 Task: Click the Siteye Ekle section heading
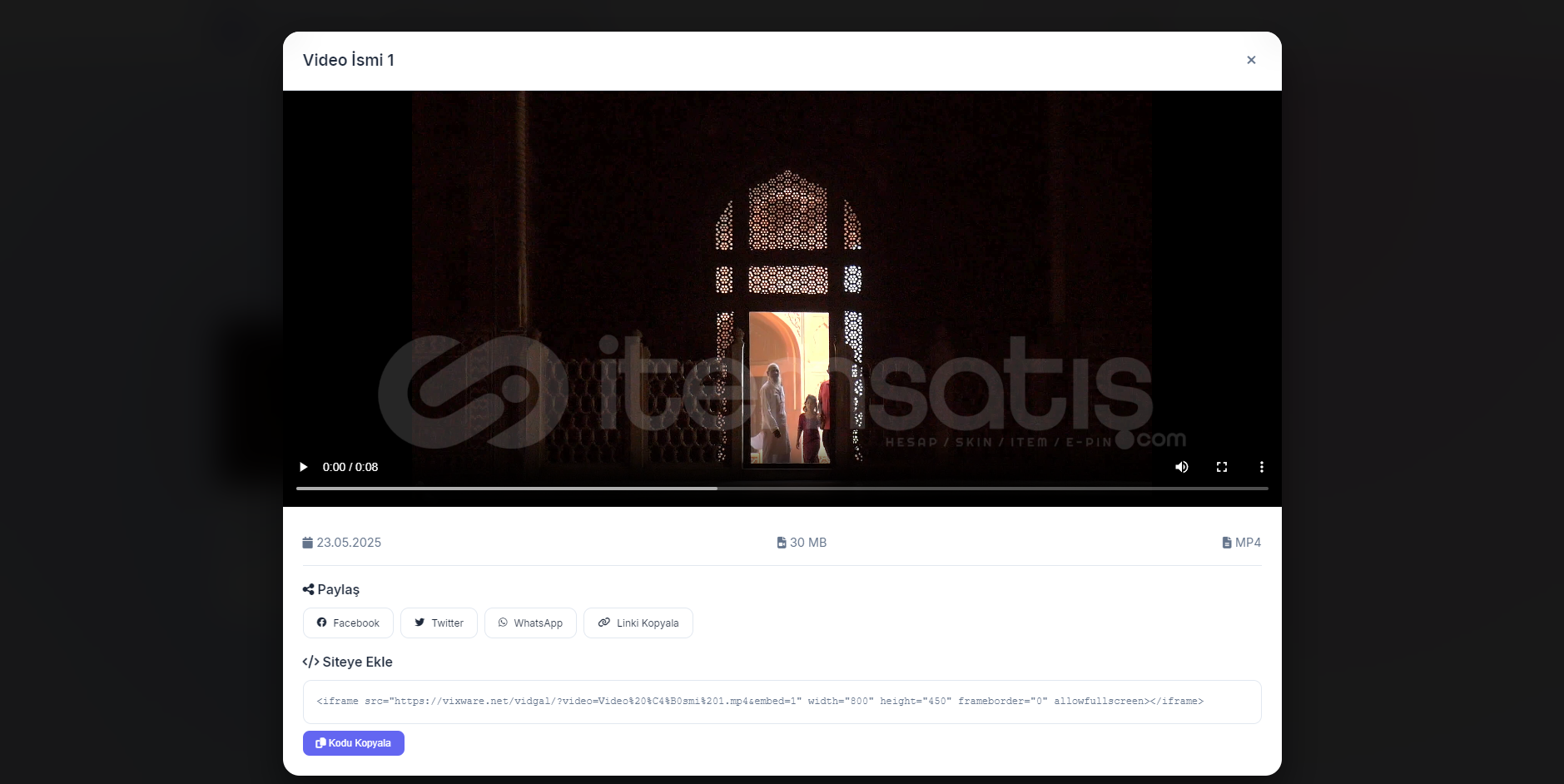pyautogui.click(x=348, y=662)
